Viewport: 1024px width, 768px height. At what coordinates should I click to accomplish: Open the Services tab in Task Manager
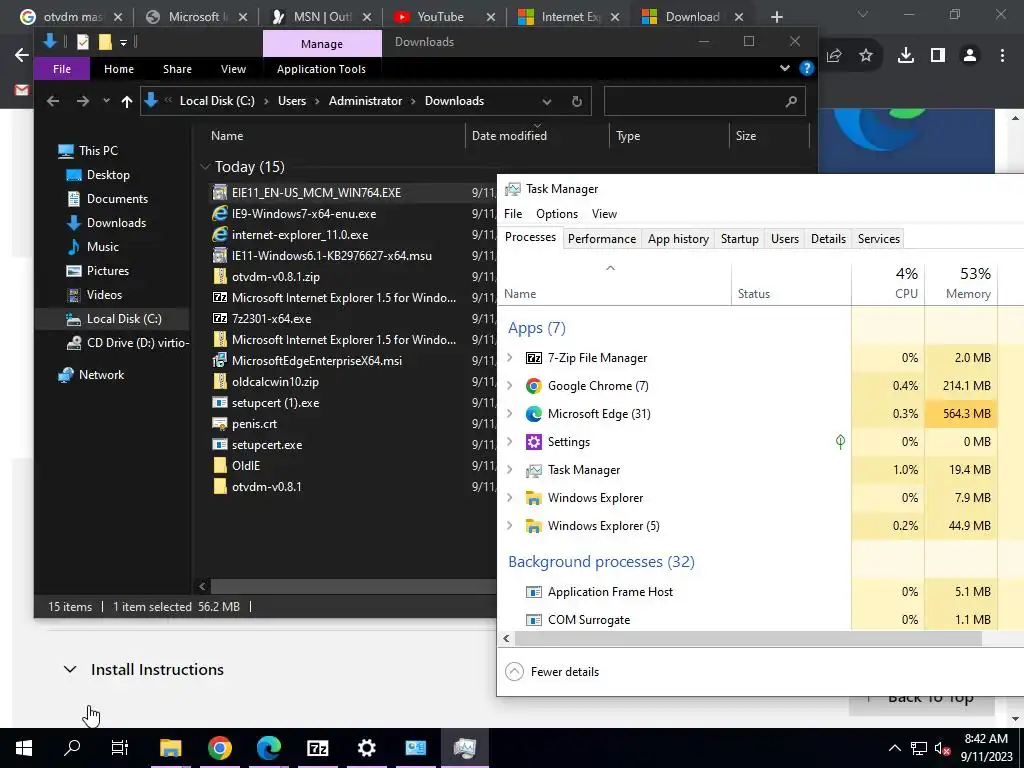pos(878,238)
